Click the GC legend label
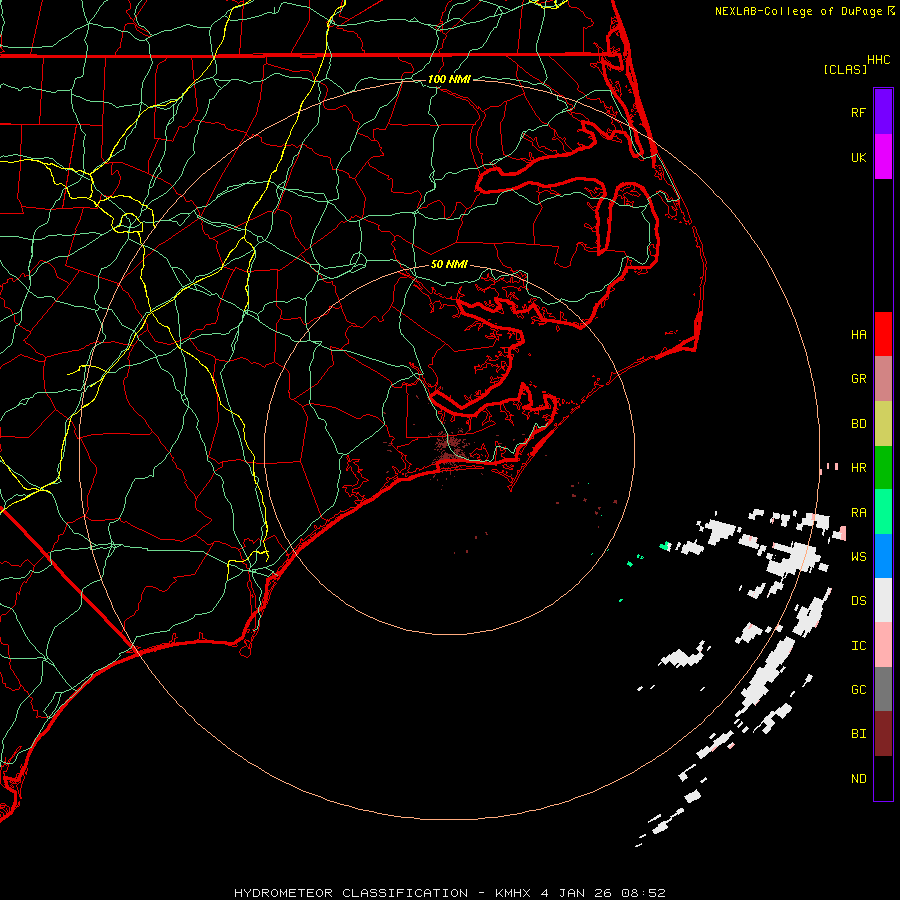Screen dimensions: 900x900 858,689
